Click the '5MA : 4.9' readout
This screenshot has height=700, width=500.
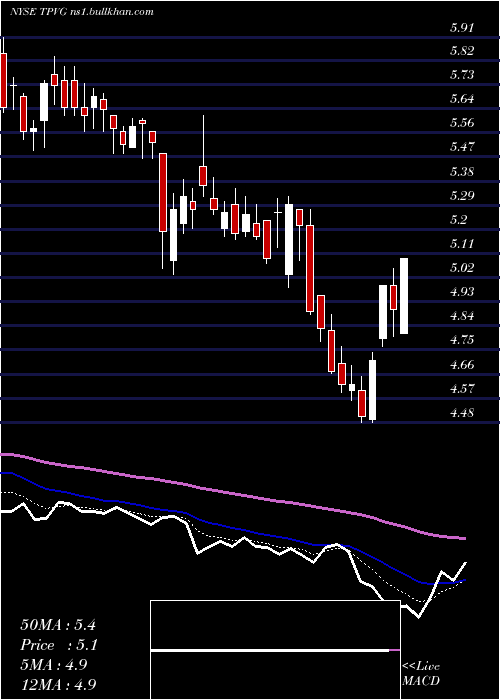54,665
